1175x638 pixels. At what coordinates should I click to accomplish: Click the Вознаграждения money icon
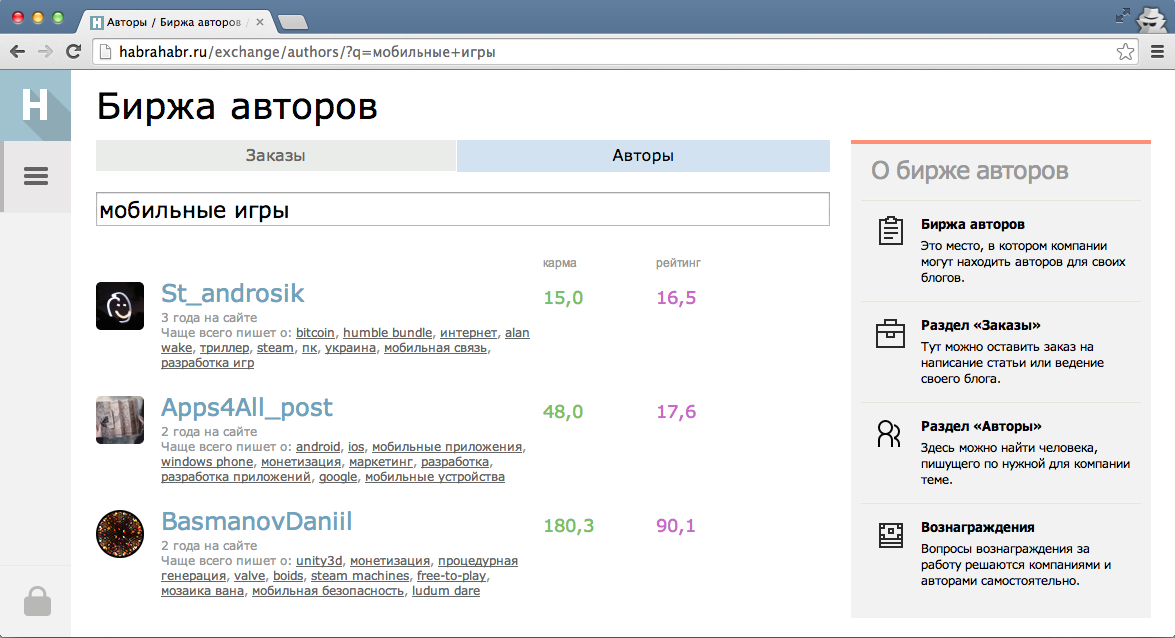(890, 535)
